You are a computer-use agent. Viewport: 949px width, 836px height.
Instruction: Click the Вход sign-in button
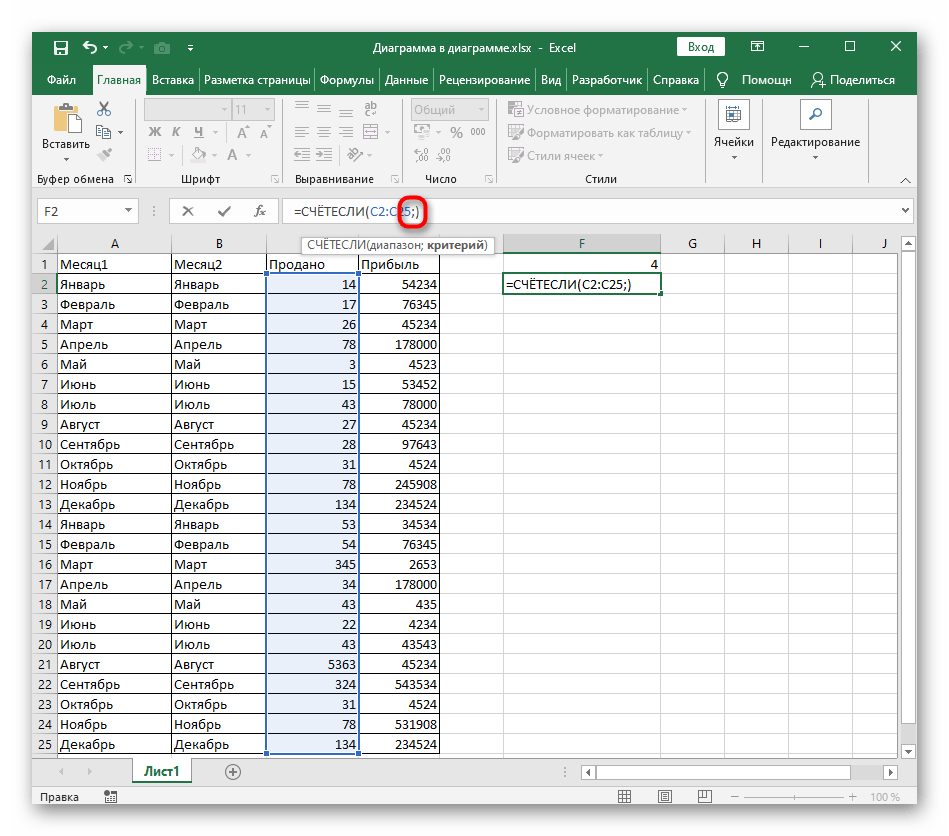(701, 47)
